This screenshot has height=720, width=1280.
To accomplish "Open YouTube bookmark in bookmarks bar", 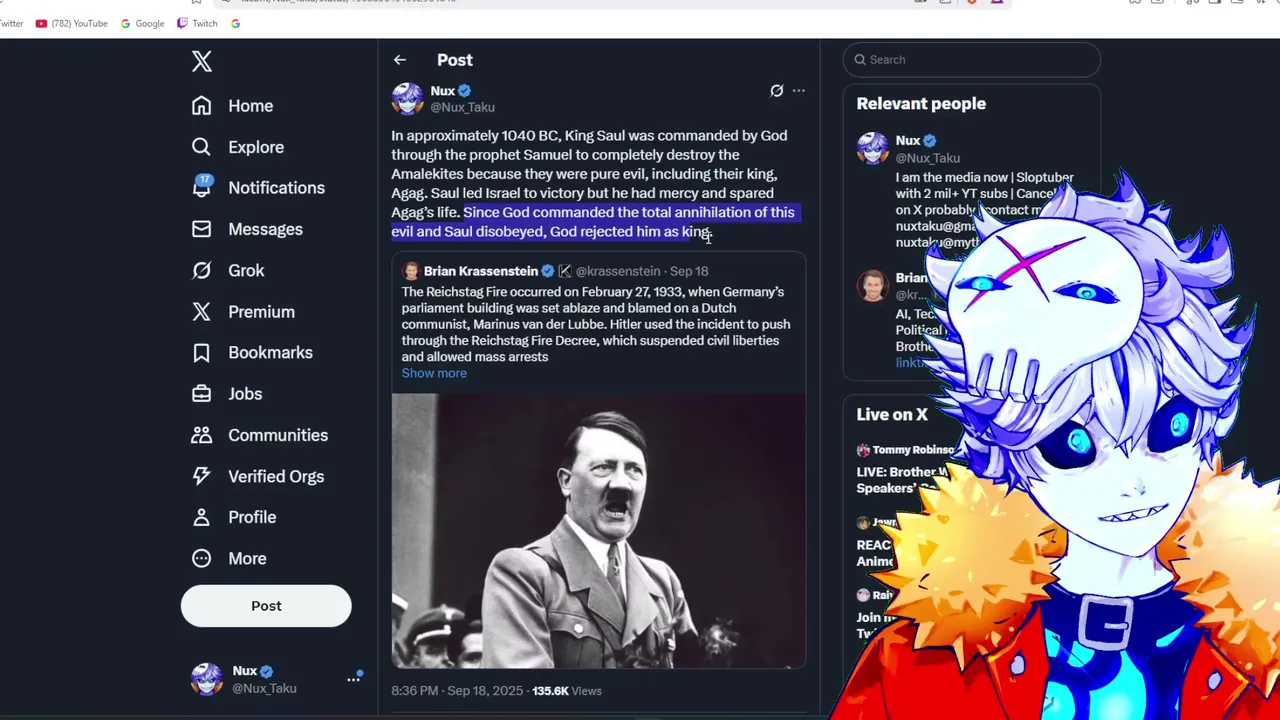I will point(72,23).
